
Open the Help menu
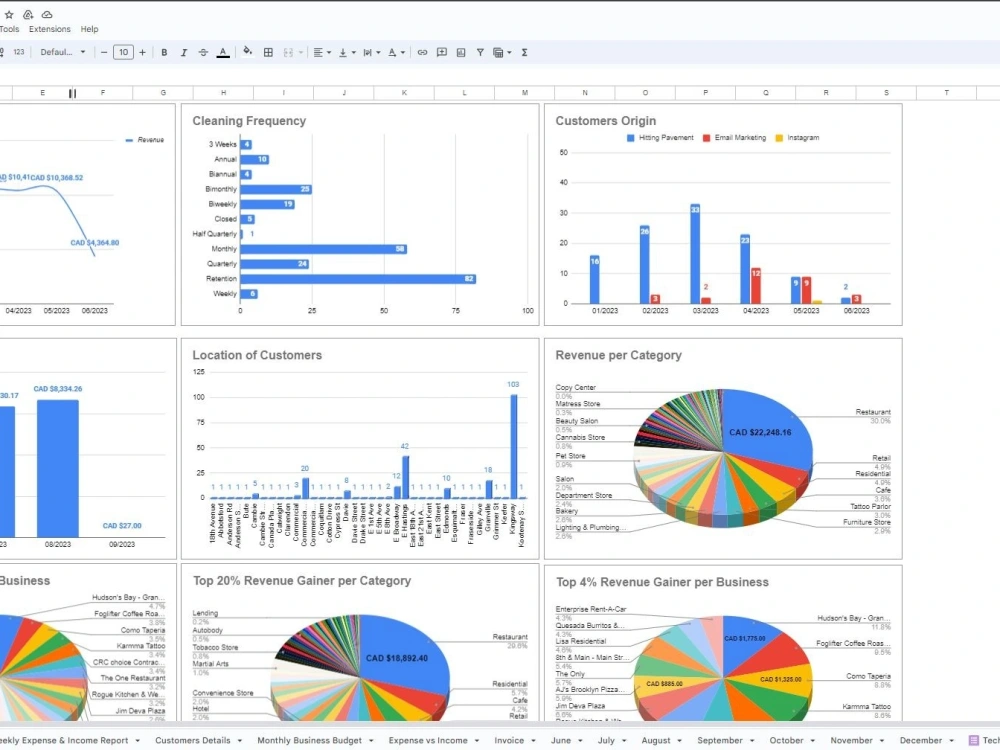(x=89, y=29)
